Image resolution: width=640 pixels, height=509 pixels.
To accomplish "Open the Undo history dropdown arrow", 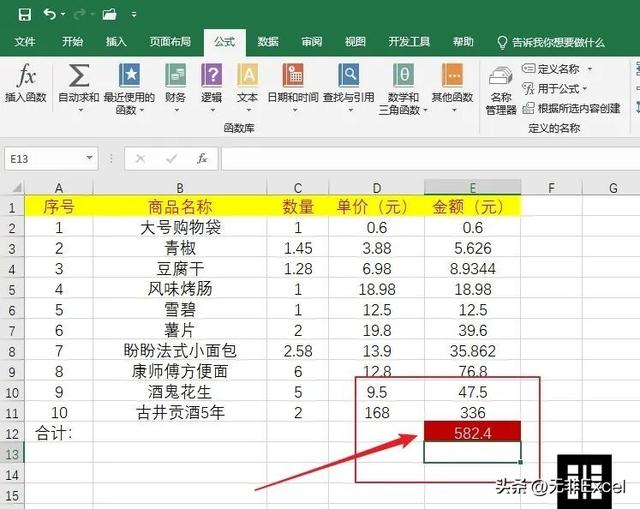I will click(63, 15).
